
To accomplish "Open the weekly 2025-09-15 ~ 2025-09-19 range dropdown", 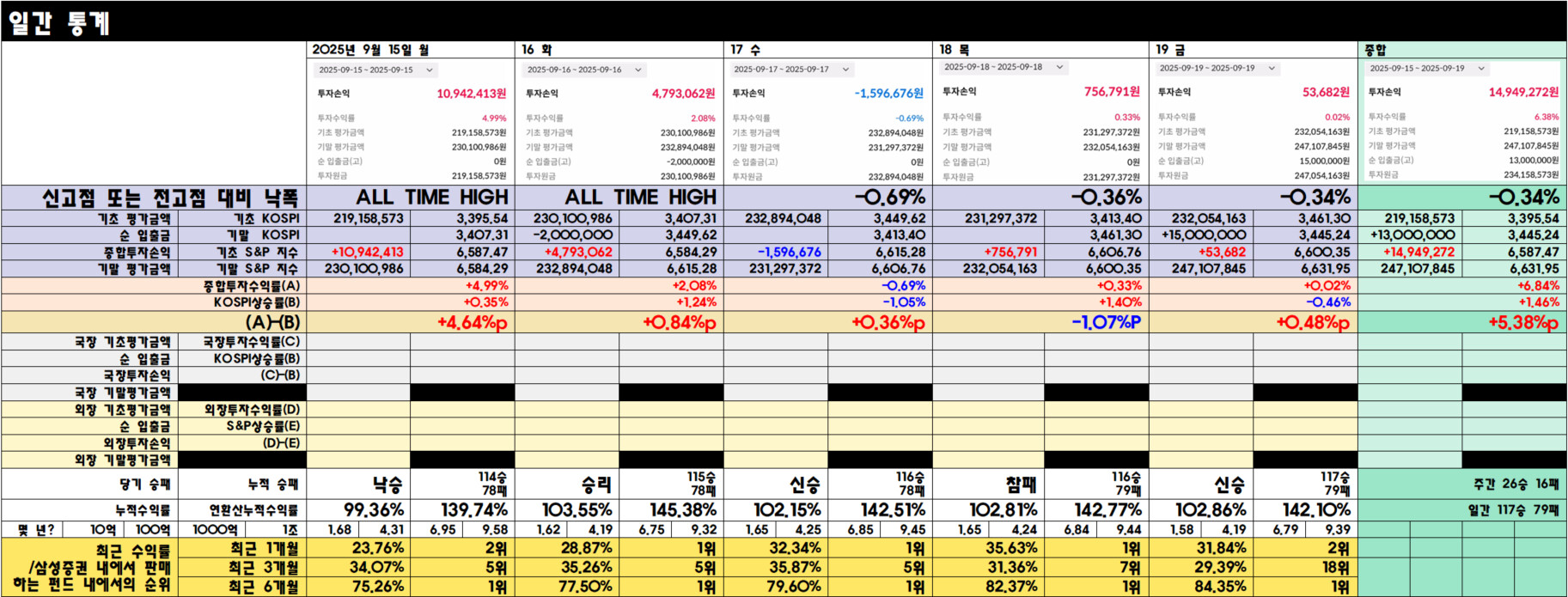I will point(1427,67).
